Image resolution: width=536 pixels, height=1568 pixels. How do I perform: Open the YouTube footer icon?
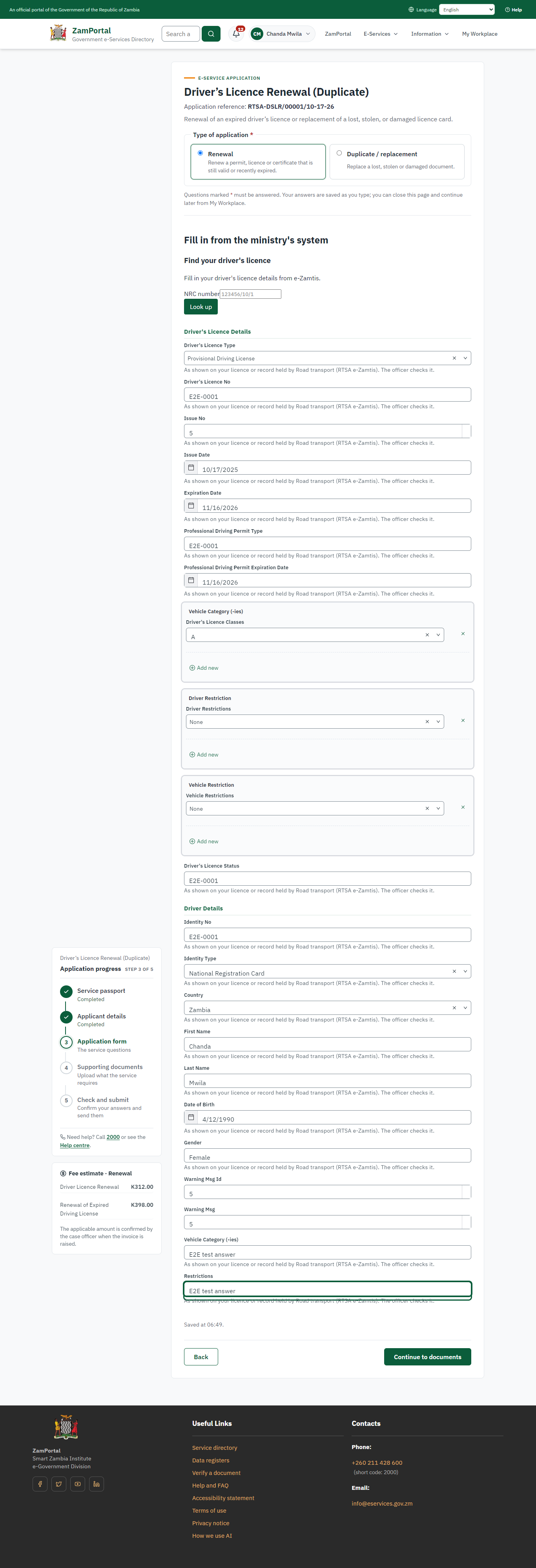pyautogui.click(x=77, y=1484)
